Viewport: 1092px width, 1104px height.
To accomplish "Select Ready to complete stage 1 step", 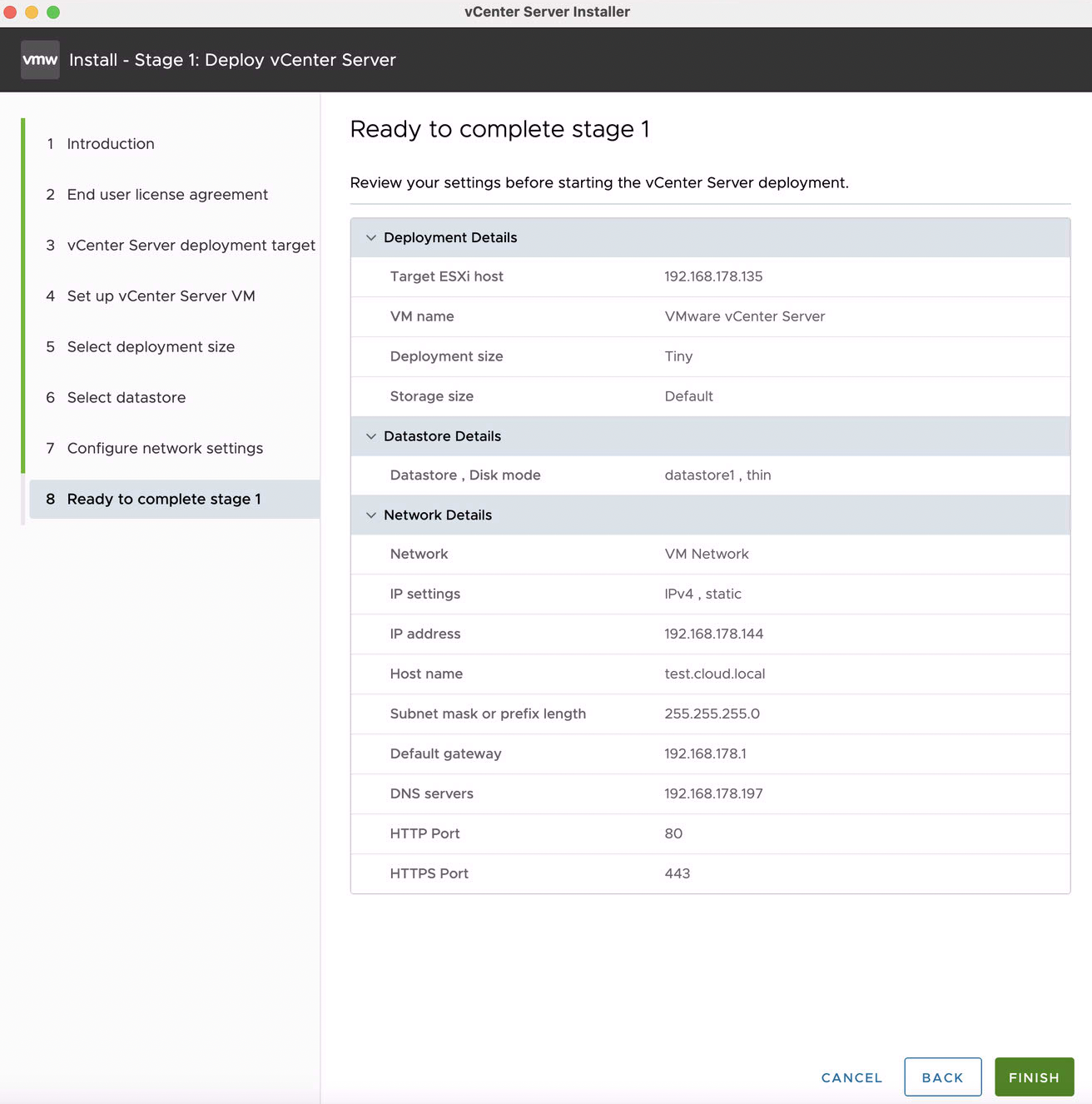I will point(164,500).
